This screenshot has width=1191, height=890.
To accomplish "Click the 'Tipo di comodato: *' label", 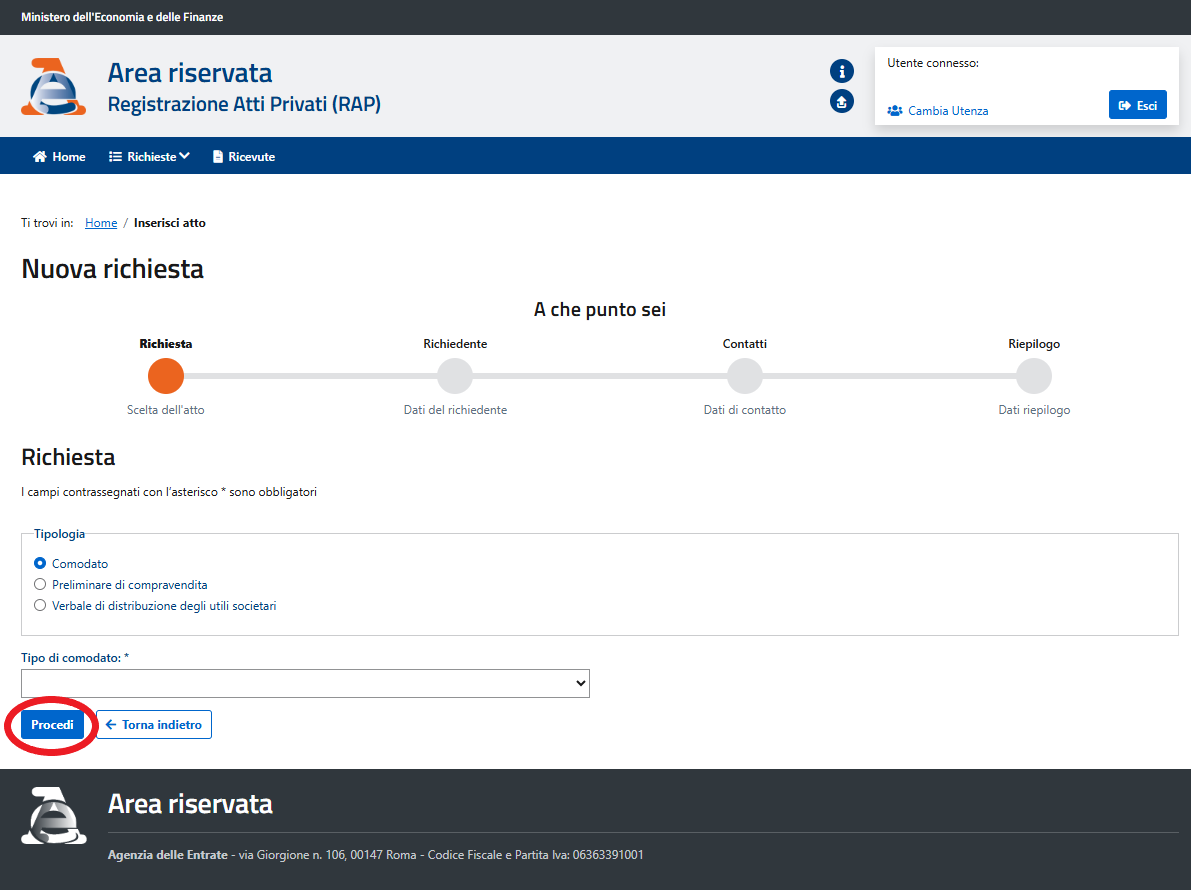I will [x=75, y=658].
